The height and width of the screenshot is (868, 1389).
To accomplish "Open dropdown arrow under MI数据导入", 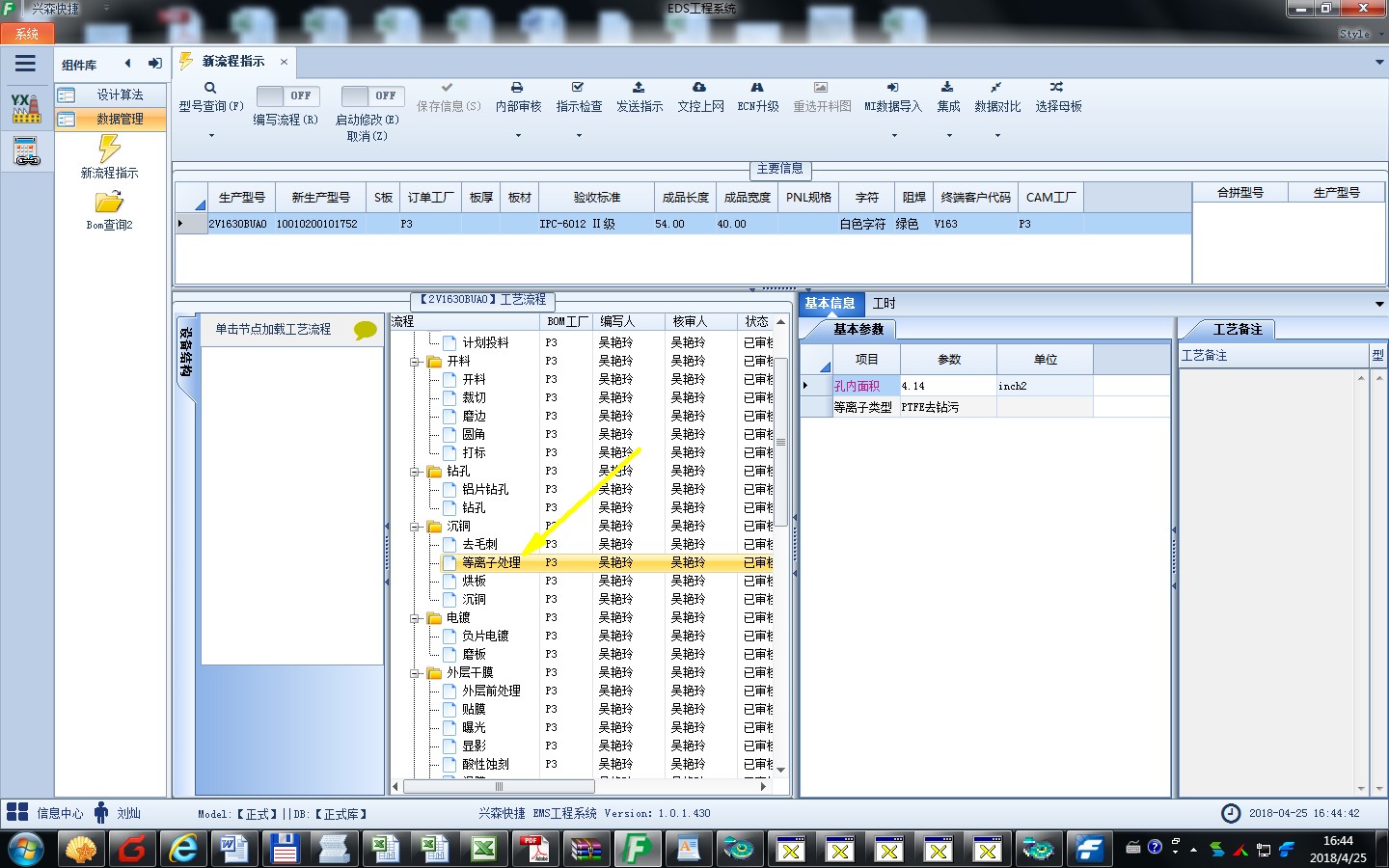I will pos(894,136).
